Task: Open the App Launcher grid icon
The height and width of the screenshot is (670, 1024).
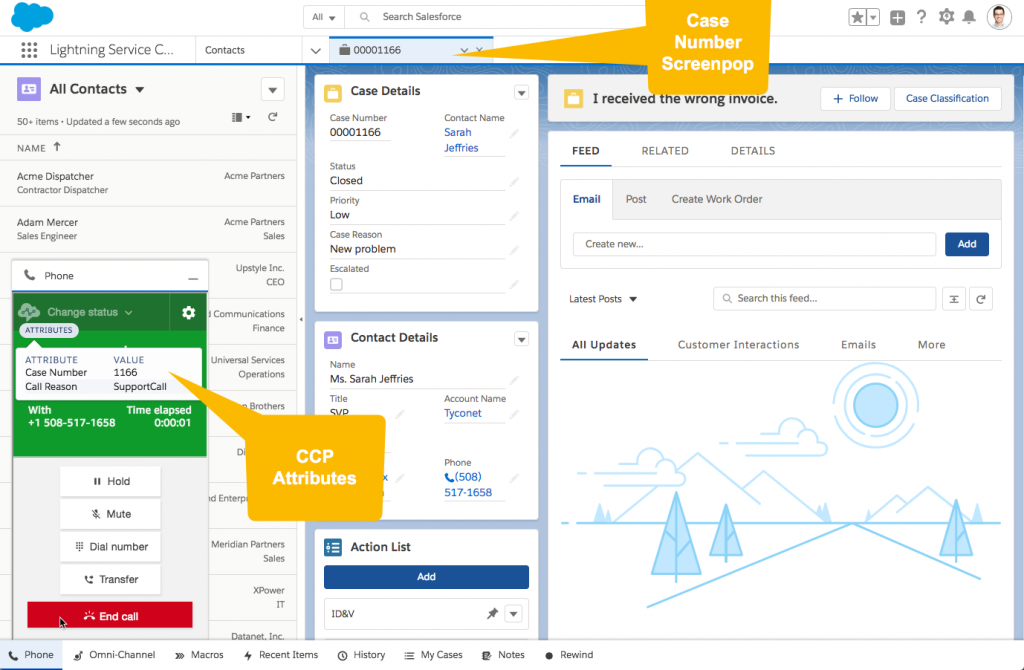Action: pyautogui.click(x=29, y=50)
